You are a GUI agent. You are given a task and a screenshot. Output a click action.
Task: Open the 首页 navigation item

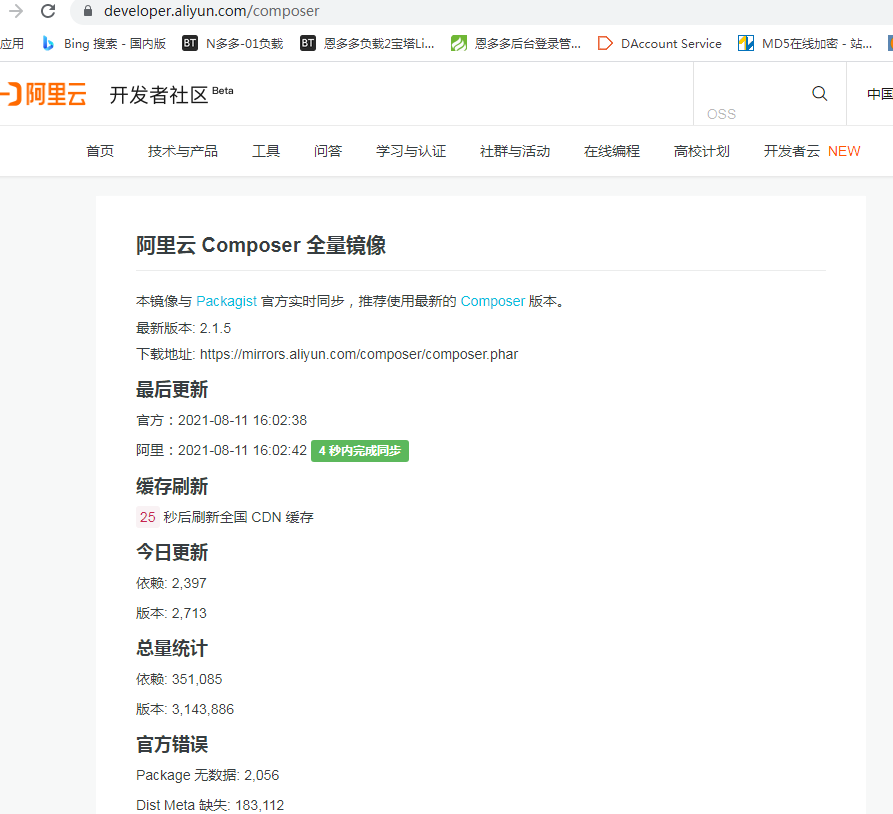click(x=100, y=151)
